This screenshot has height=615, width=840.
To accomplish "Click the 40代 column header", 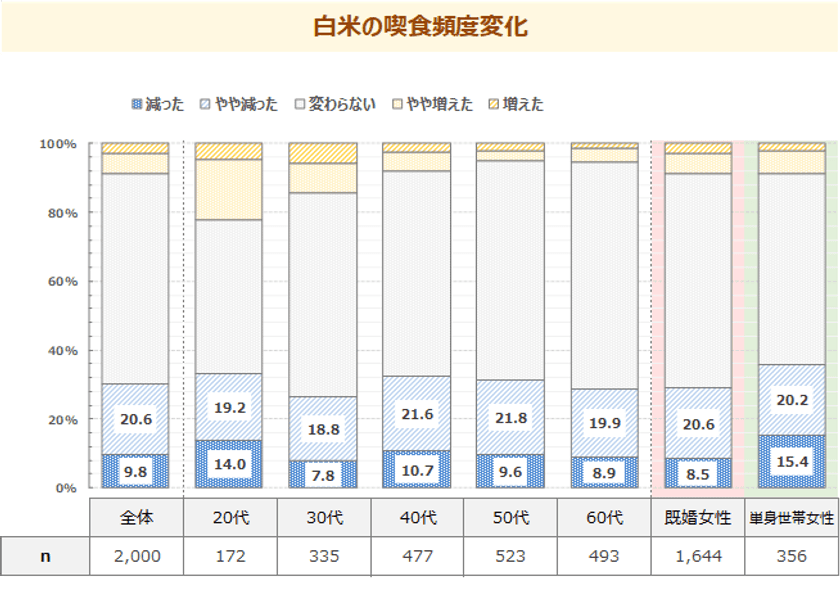I will click(417, 517).
